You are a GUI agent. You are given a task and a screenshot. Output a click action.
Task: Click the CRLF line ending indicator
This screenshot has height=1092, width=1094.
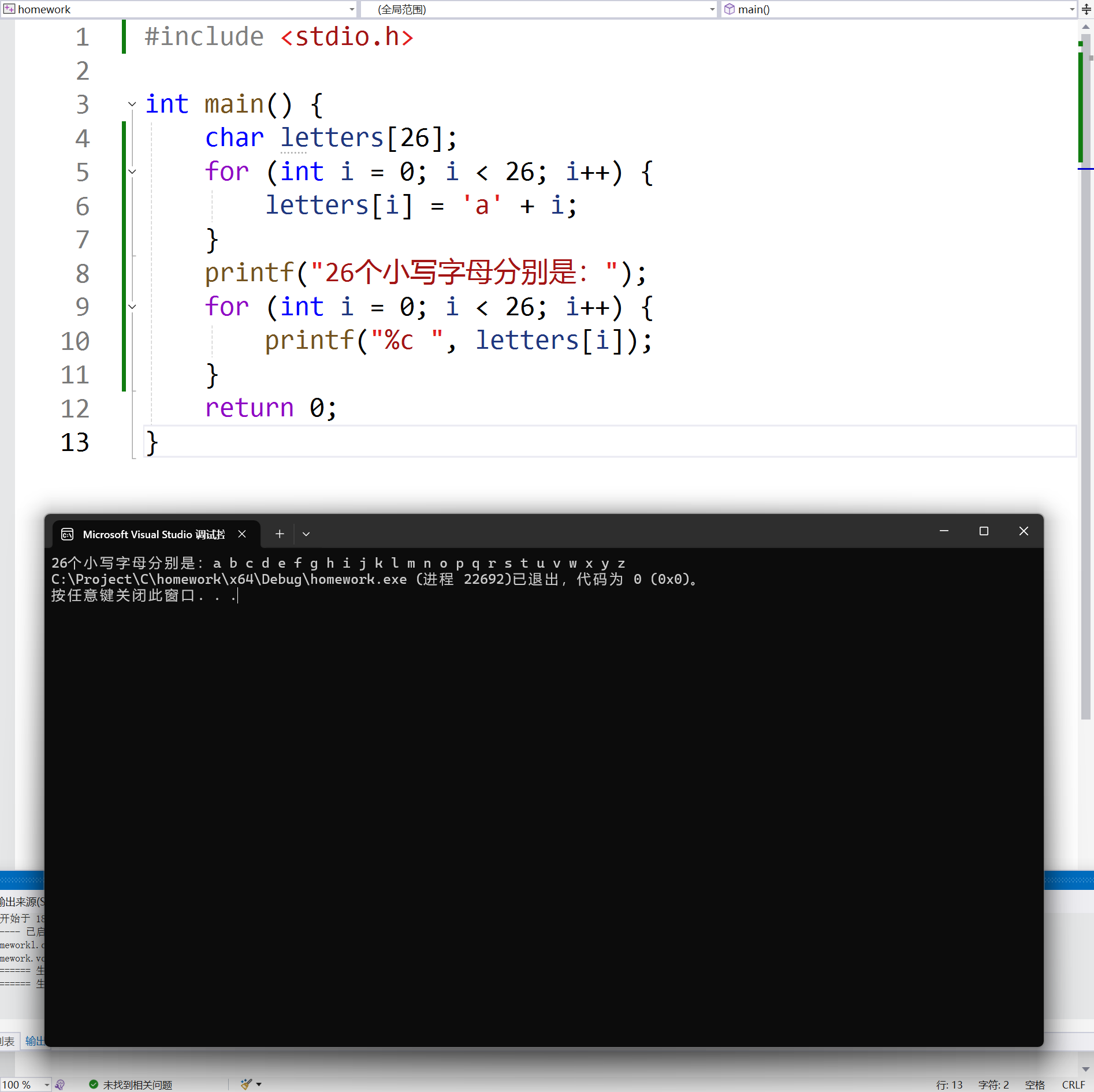tap(1074, 1085)
